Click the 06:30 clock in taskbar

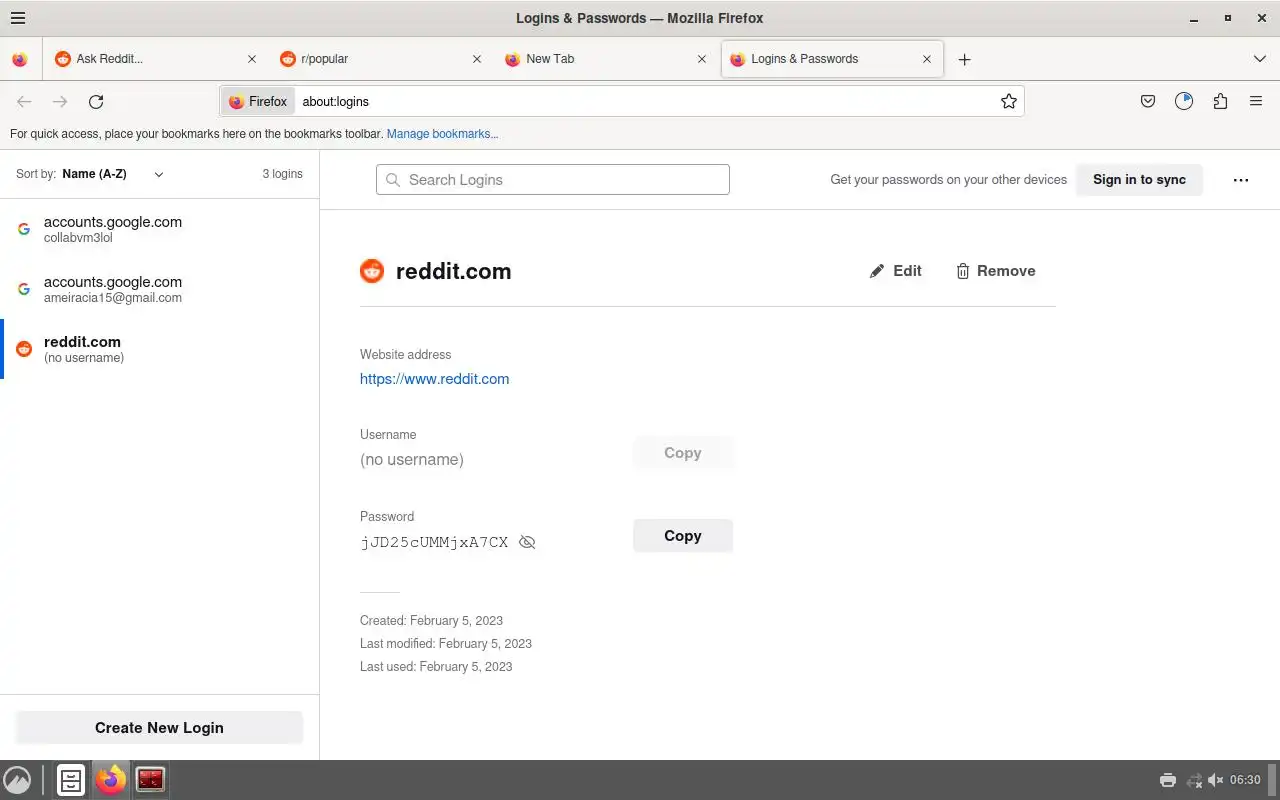tap(1245, 780)
